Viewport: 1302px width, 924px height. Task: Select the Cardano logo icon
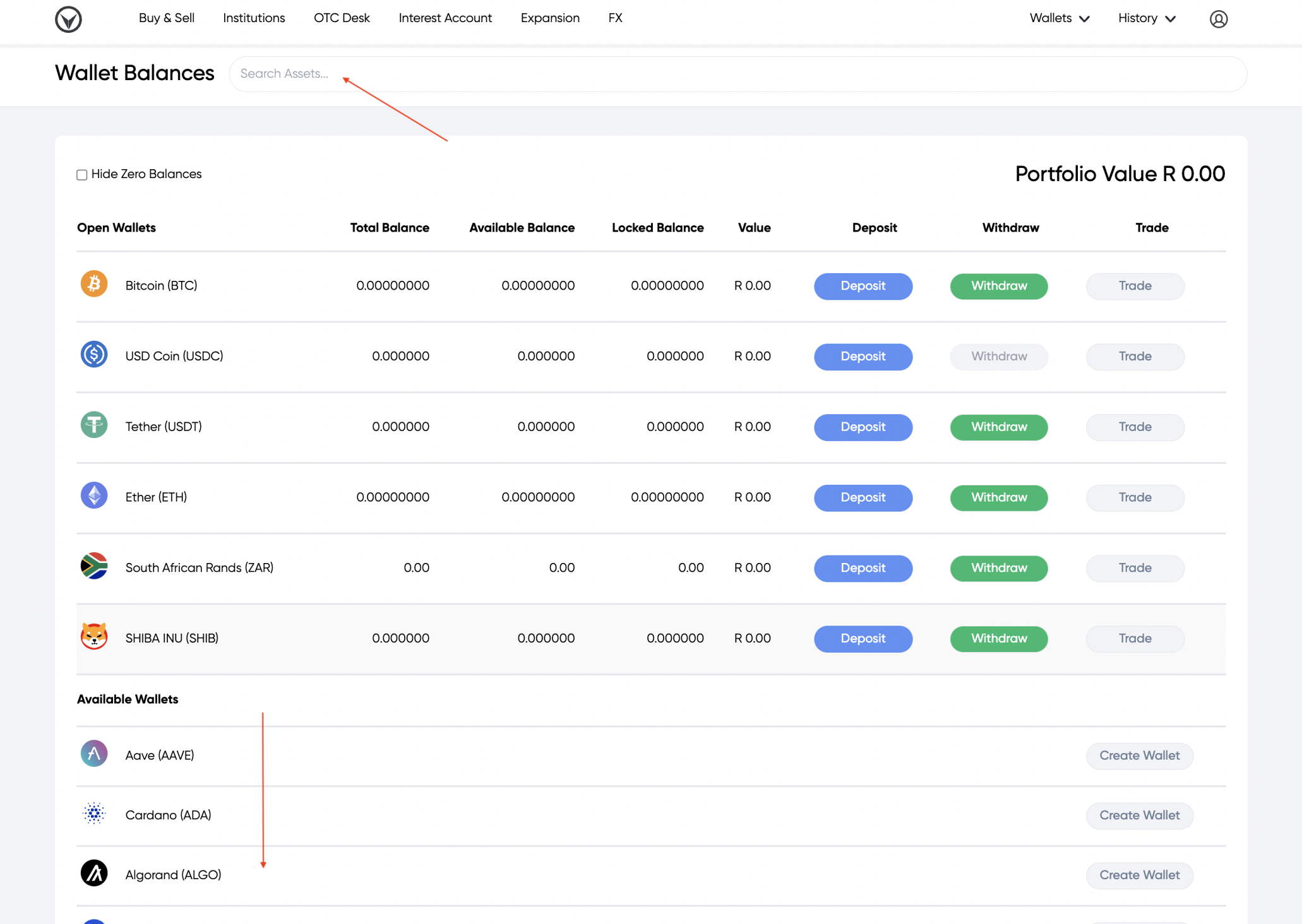pos(93,814)
